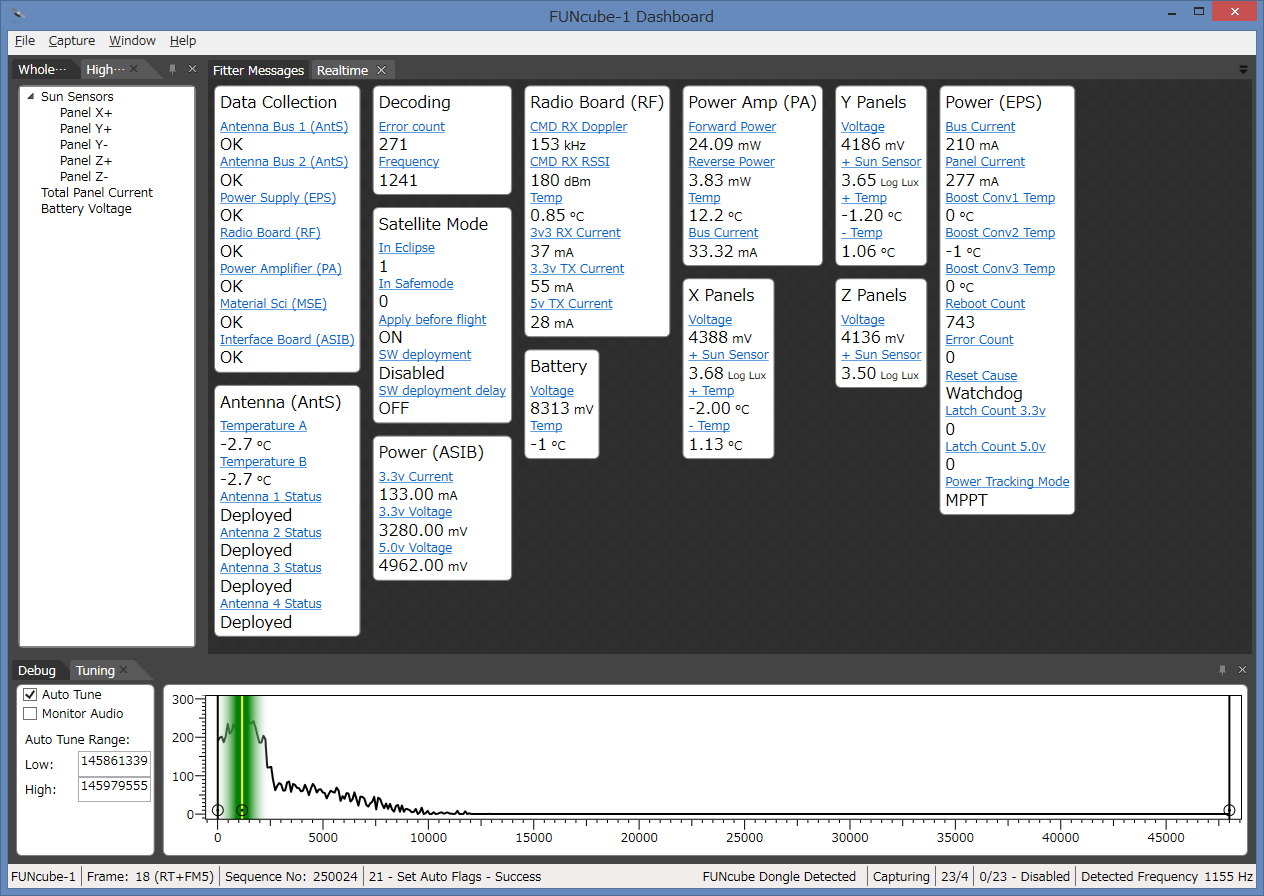The image size is (1264, 896).
Task: Open the Capture menu
Action: tap(72, 41)
